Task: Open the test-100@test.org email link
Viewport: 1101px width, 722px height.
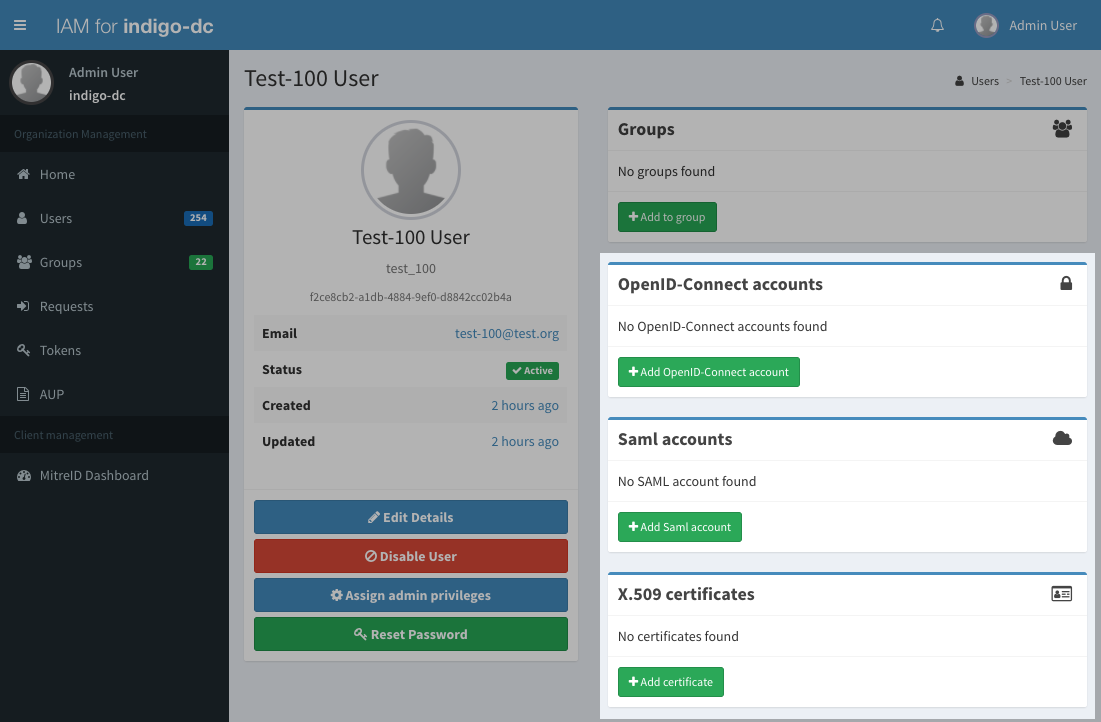Action: pyautogui.click(x=505, y=333)
